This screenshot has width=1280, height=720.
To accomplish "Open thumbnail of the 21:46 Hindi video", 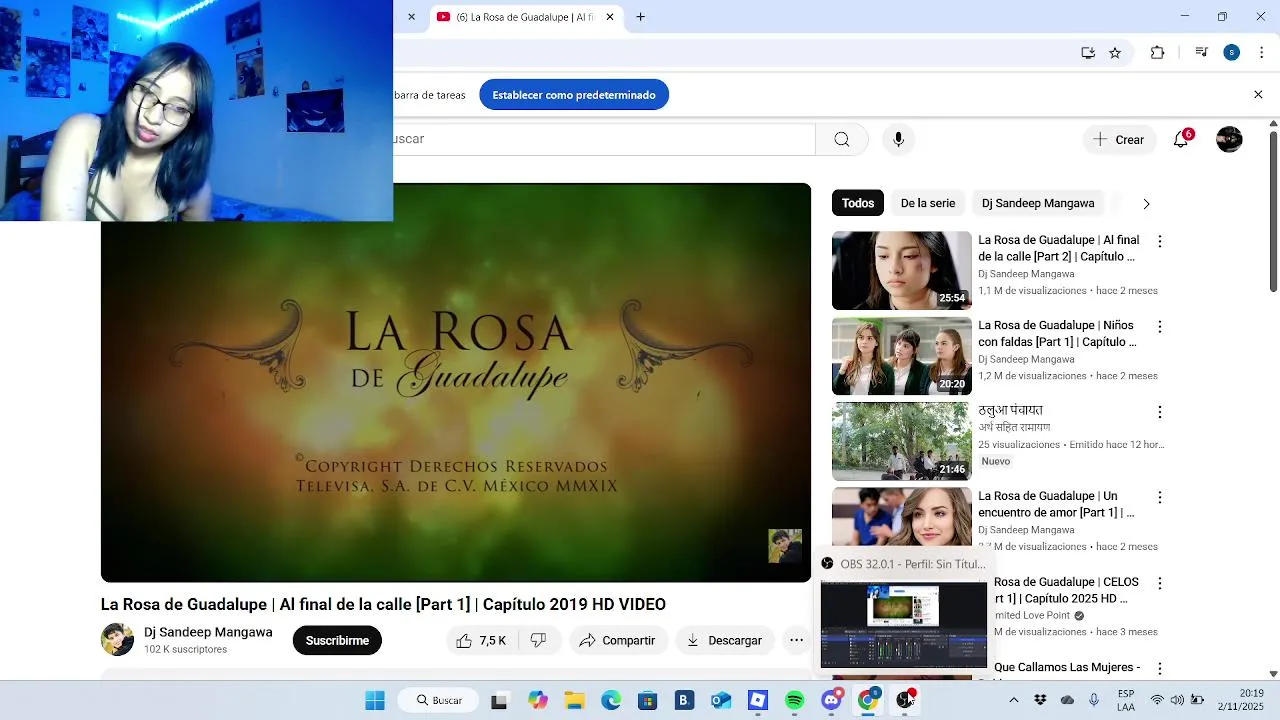I will tap(902, 442).
